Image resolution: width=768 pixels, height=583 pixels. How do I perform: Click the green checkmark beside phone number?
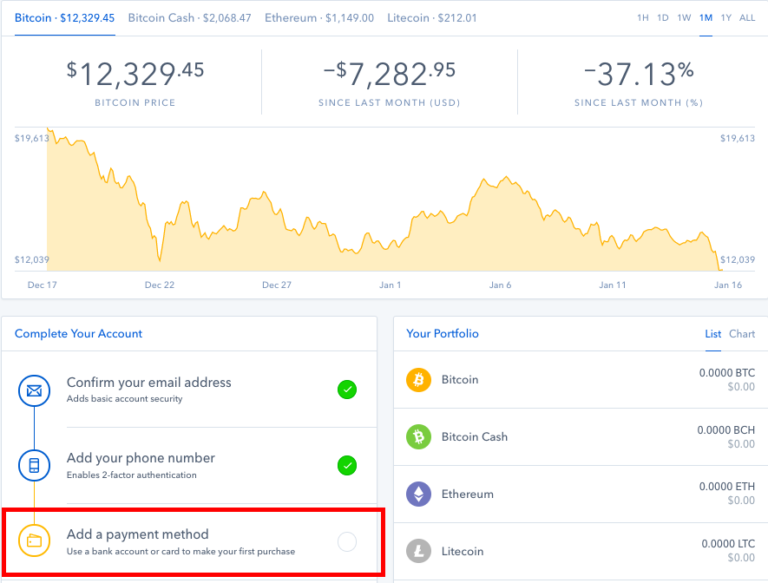point(347,465)
